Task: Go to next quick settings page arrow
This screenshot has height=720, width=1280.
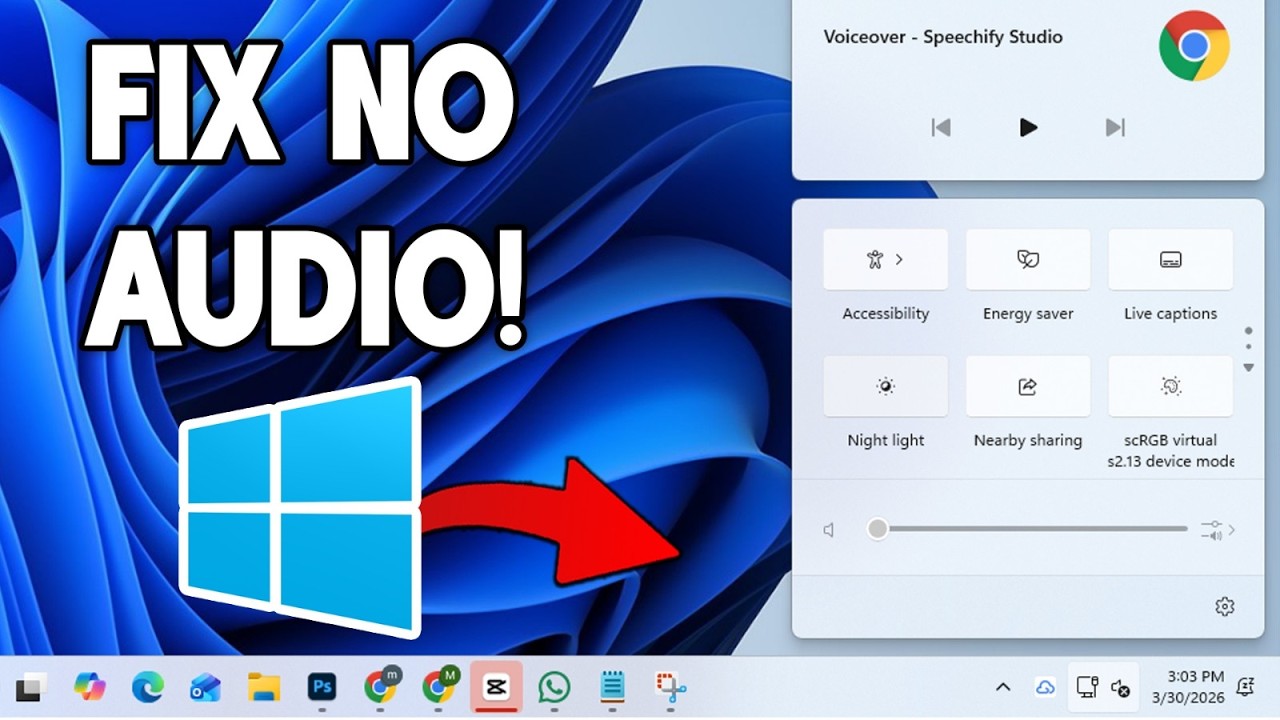Action: coord(1248,368)
